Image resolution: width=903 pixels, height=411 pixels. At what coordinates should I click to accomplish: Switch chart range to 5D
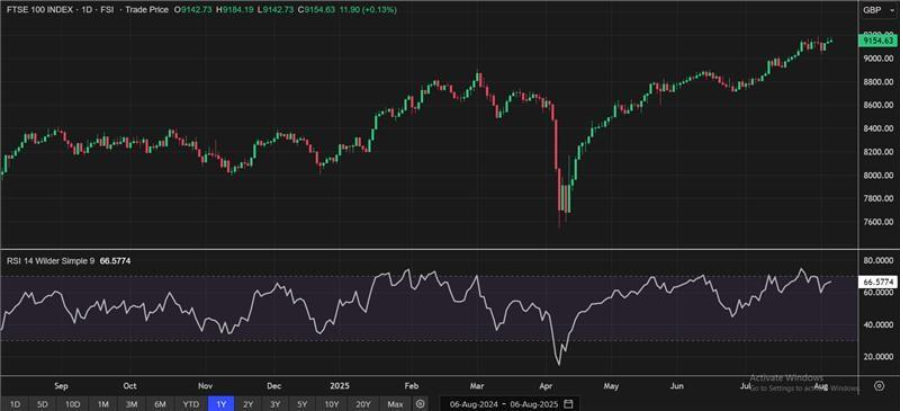[43, 404]
